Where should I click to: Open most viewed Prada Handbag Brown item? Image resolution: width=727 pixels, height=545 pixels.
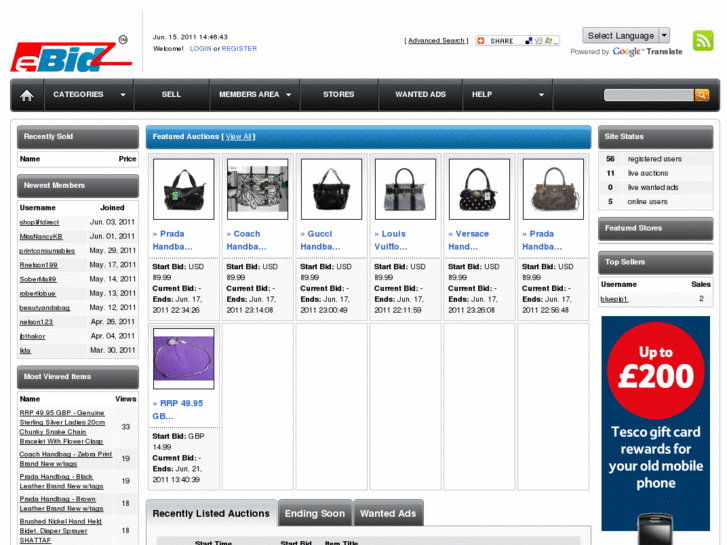click(61, 504)
